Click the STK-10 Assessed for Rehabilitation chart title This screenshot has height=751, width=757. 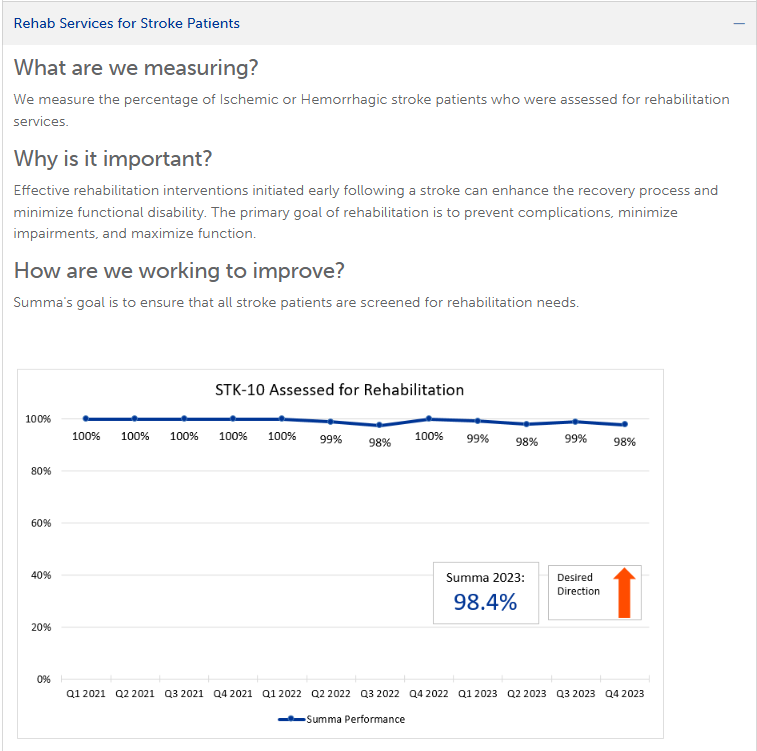(x=340, y=390)
